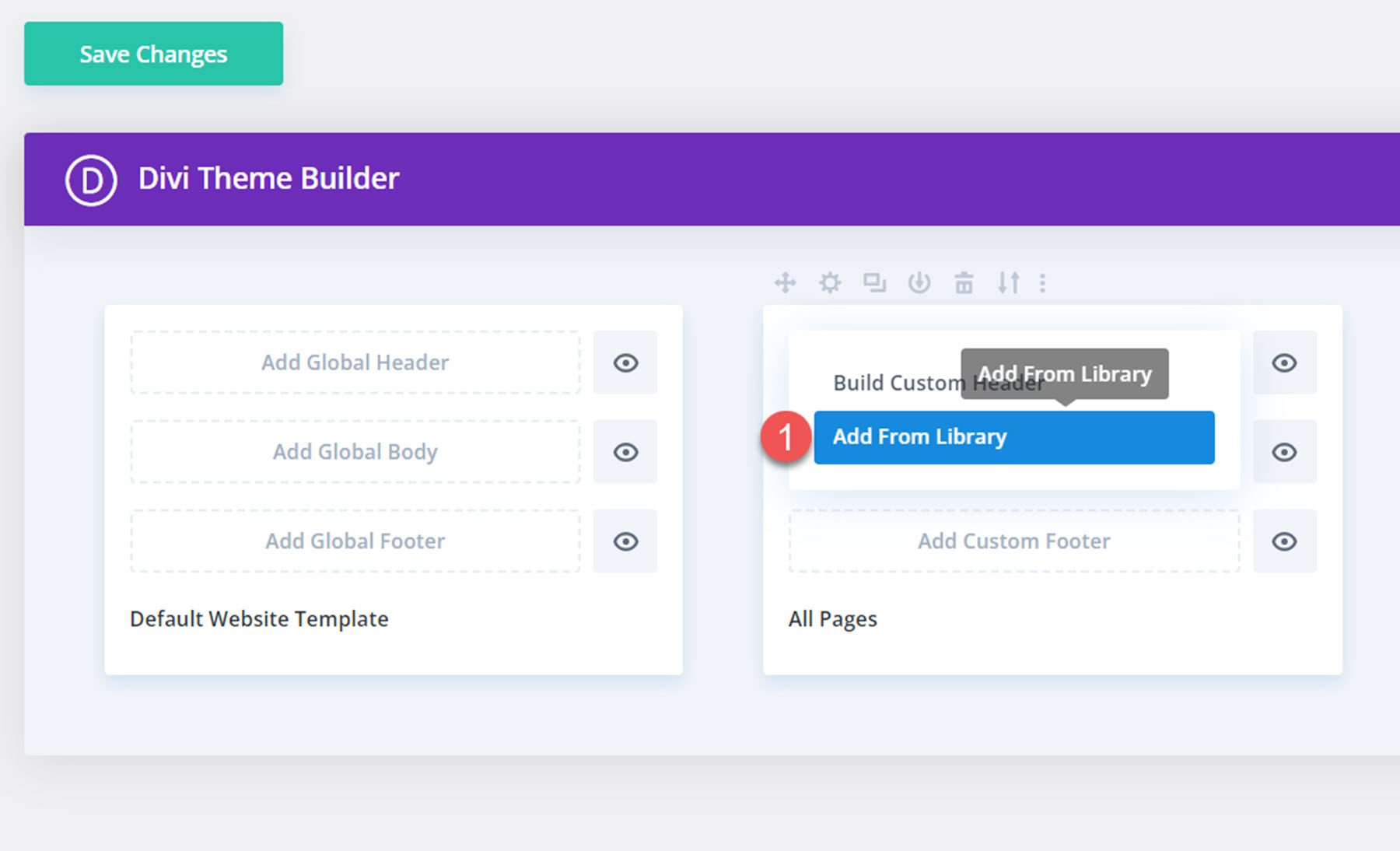Toggle visibility of the Global Footer
The width and height of the screenshot is (1400, 851).
coord(625,541)
